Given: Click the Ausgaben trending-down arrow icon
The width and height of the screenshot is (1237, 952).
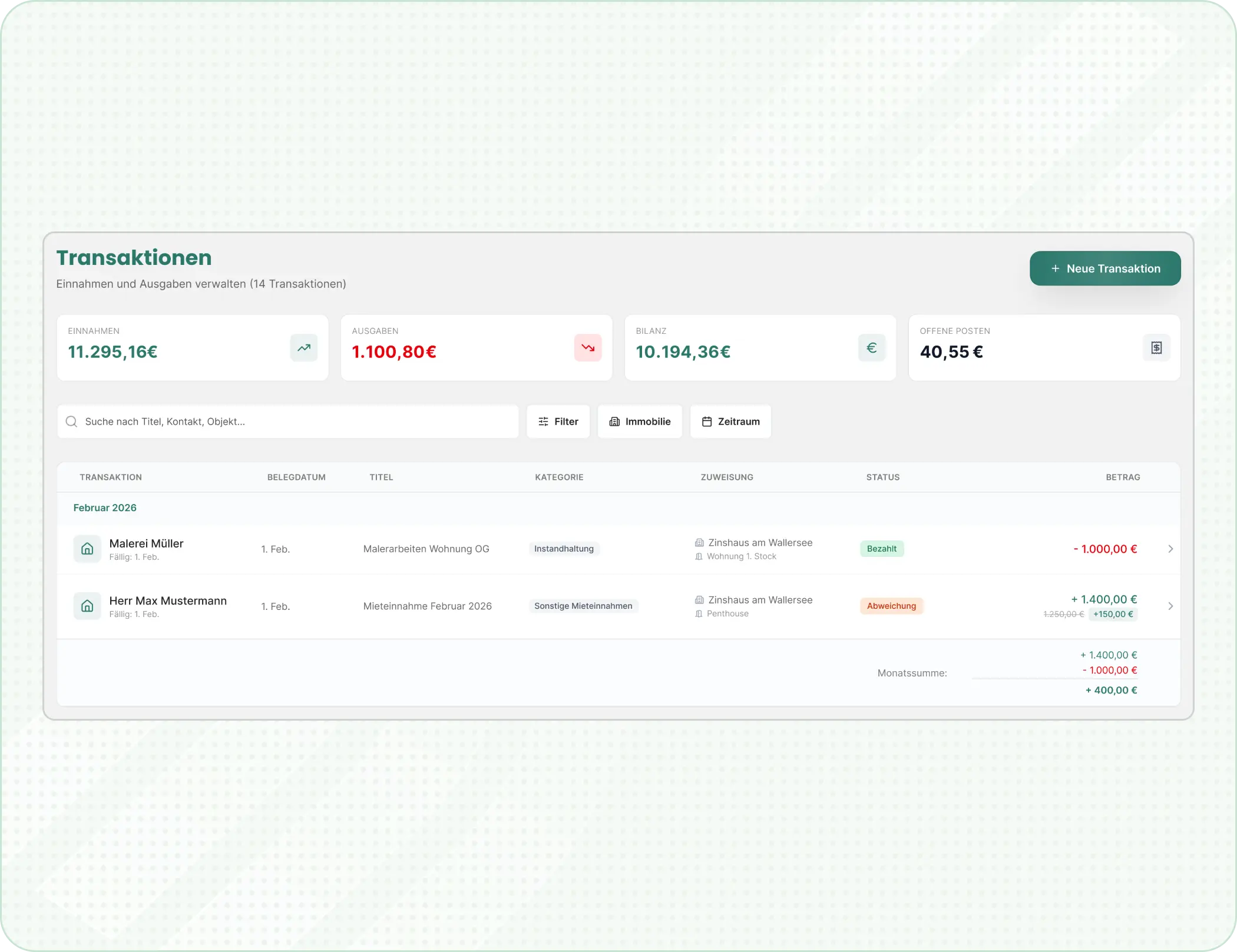Looking at the screenshot, I should (588, 347).
